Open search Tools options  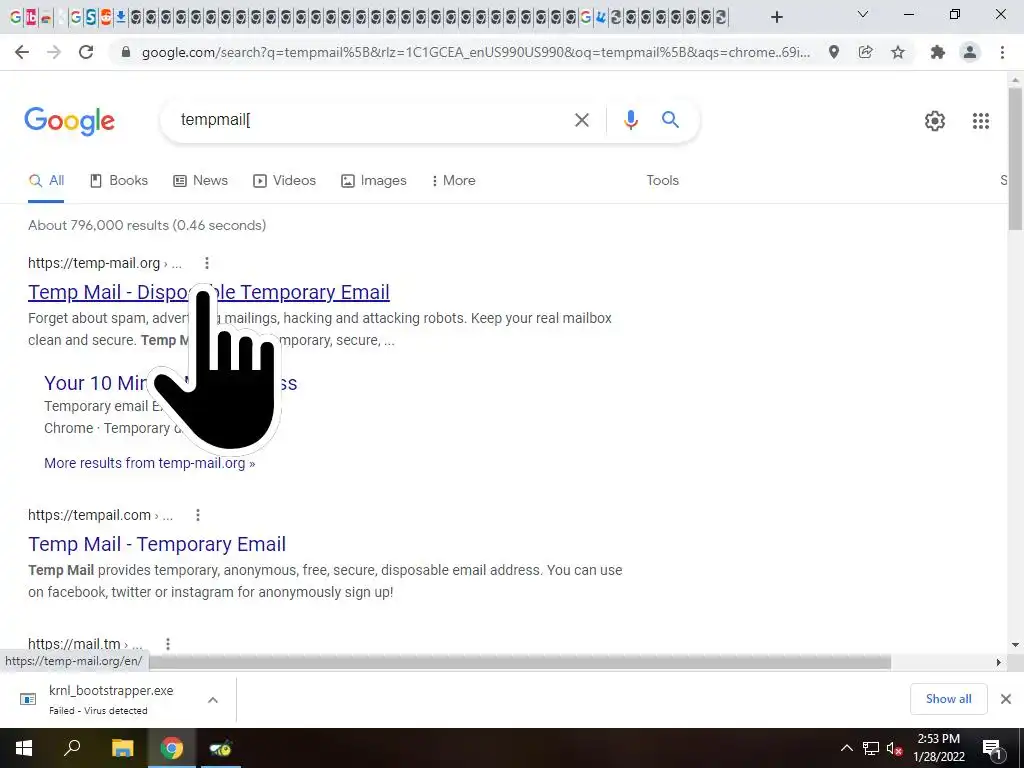point(662,181)
